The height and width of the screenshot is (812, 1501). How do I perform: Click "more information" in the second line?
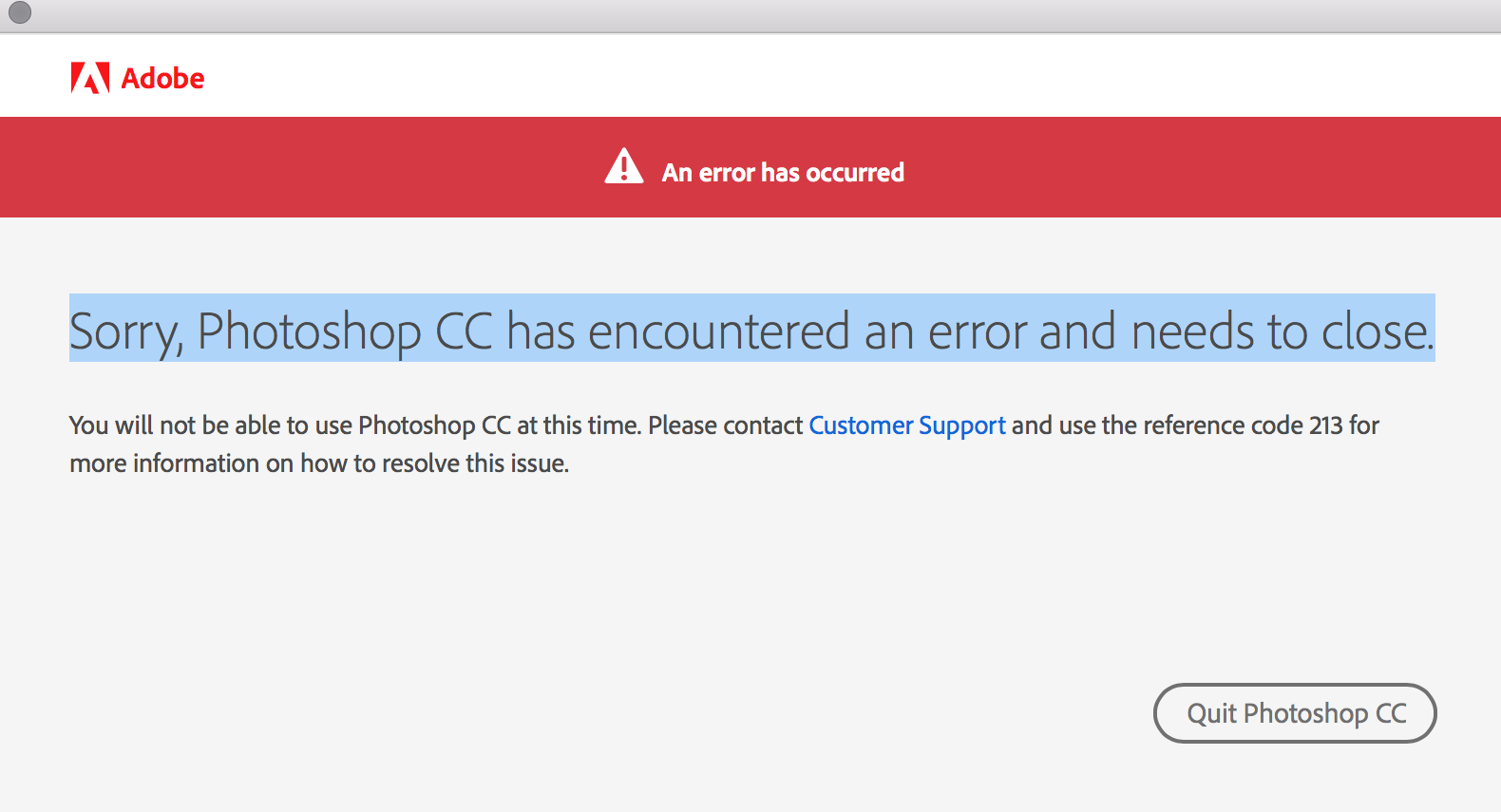(x=164, y=463)
